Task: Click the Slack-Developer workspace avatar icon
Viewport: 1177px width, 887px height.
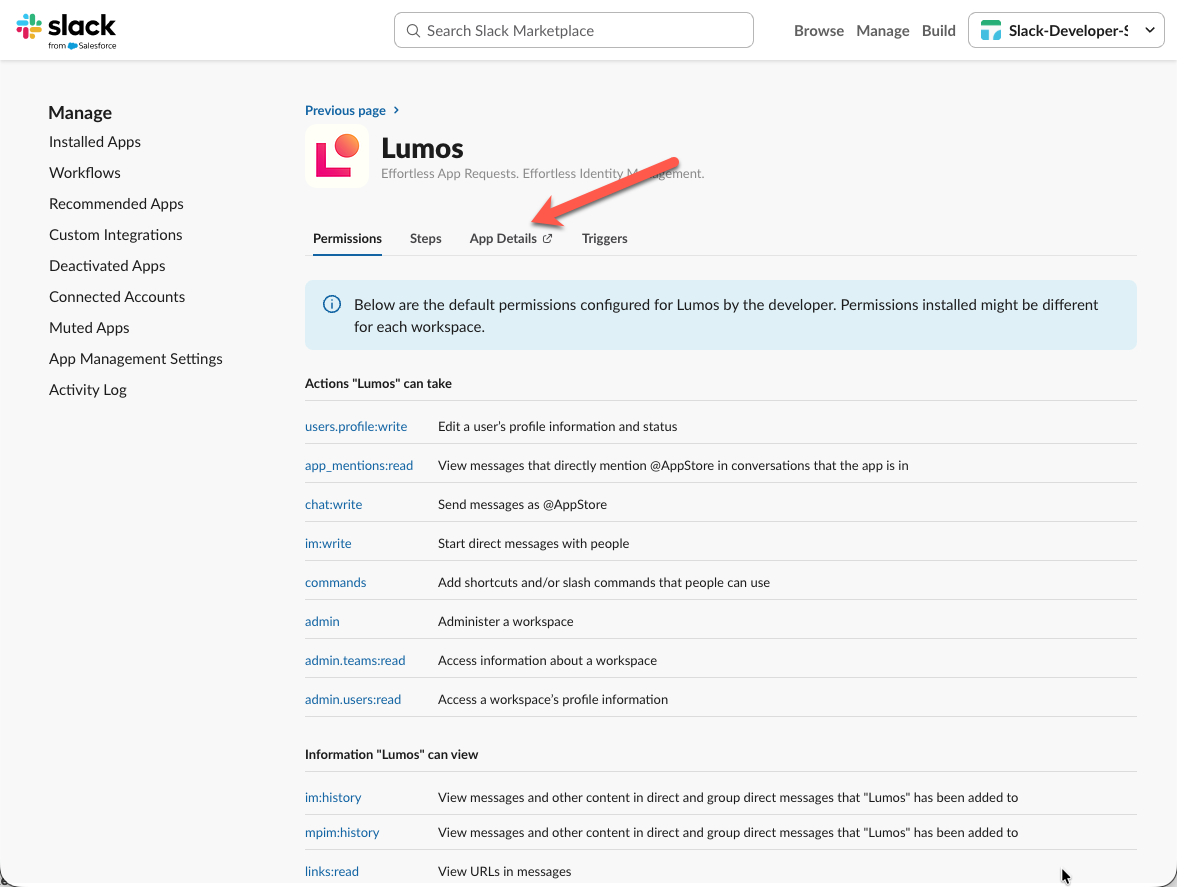Action: [990, 31]
